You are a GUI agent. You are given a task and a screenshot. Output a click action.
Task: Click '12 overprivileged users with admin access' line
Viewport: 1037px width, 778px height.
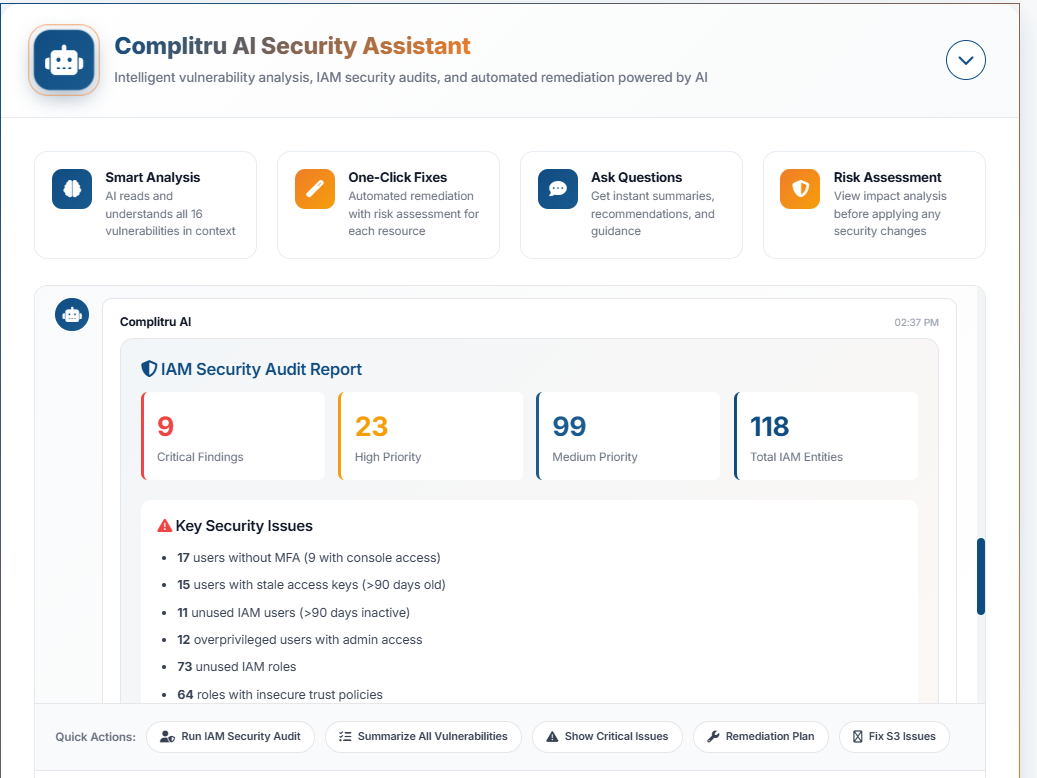pos(300,640)
